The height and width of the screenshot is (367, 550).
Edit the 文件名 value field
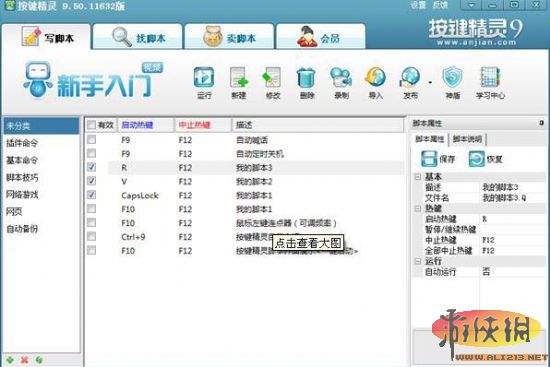click(x=512, y=198)
